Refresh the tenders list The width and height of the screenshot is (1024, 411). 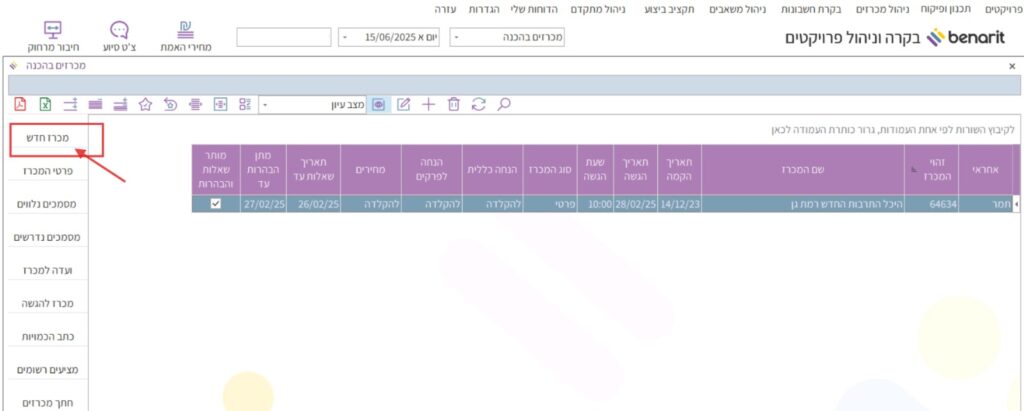pyautogui.click(x=479, y=104)
